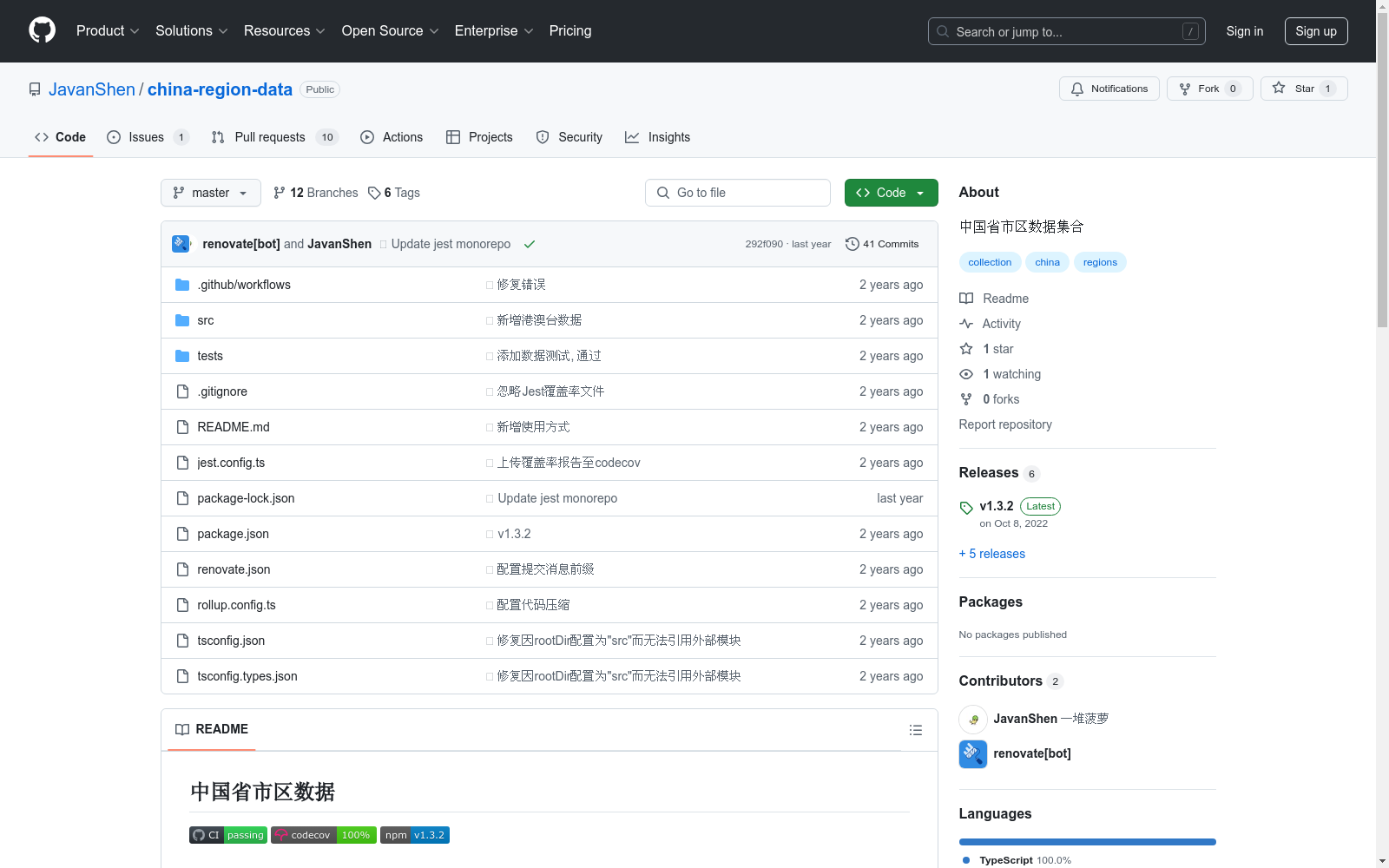Click the TypeScript language bar

1088,842
